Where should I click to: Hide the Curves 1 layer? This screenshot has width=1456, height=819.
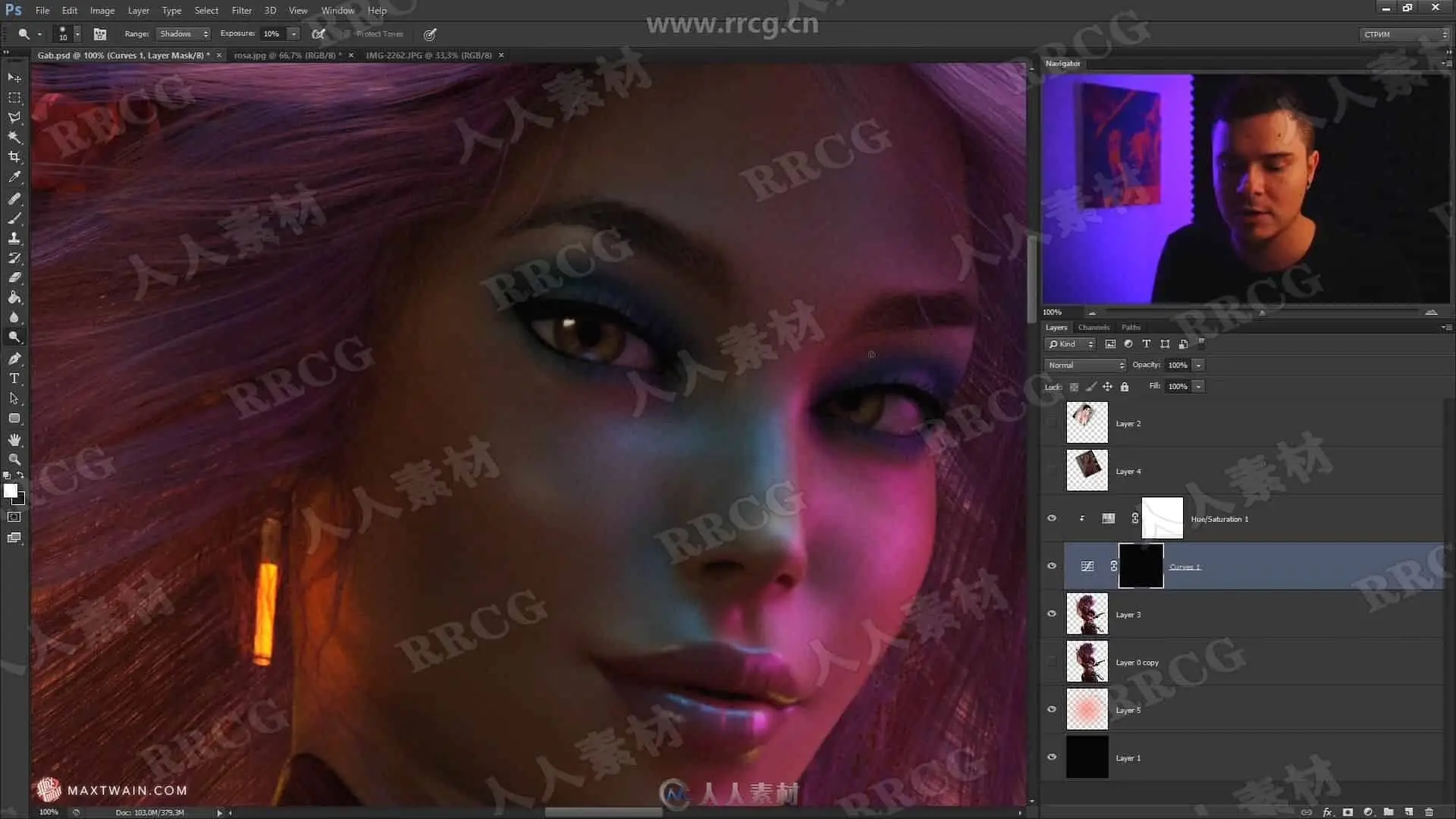pyautogui.click(x=1052, y=566)
